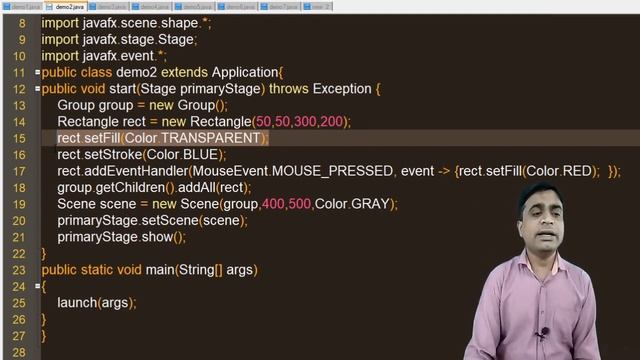Image resolution: width=640 pixels, height=360 pixels.
Task: Click the text 'import javafx.scene.shape.*;'
Action: [x=127, y=23]
